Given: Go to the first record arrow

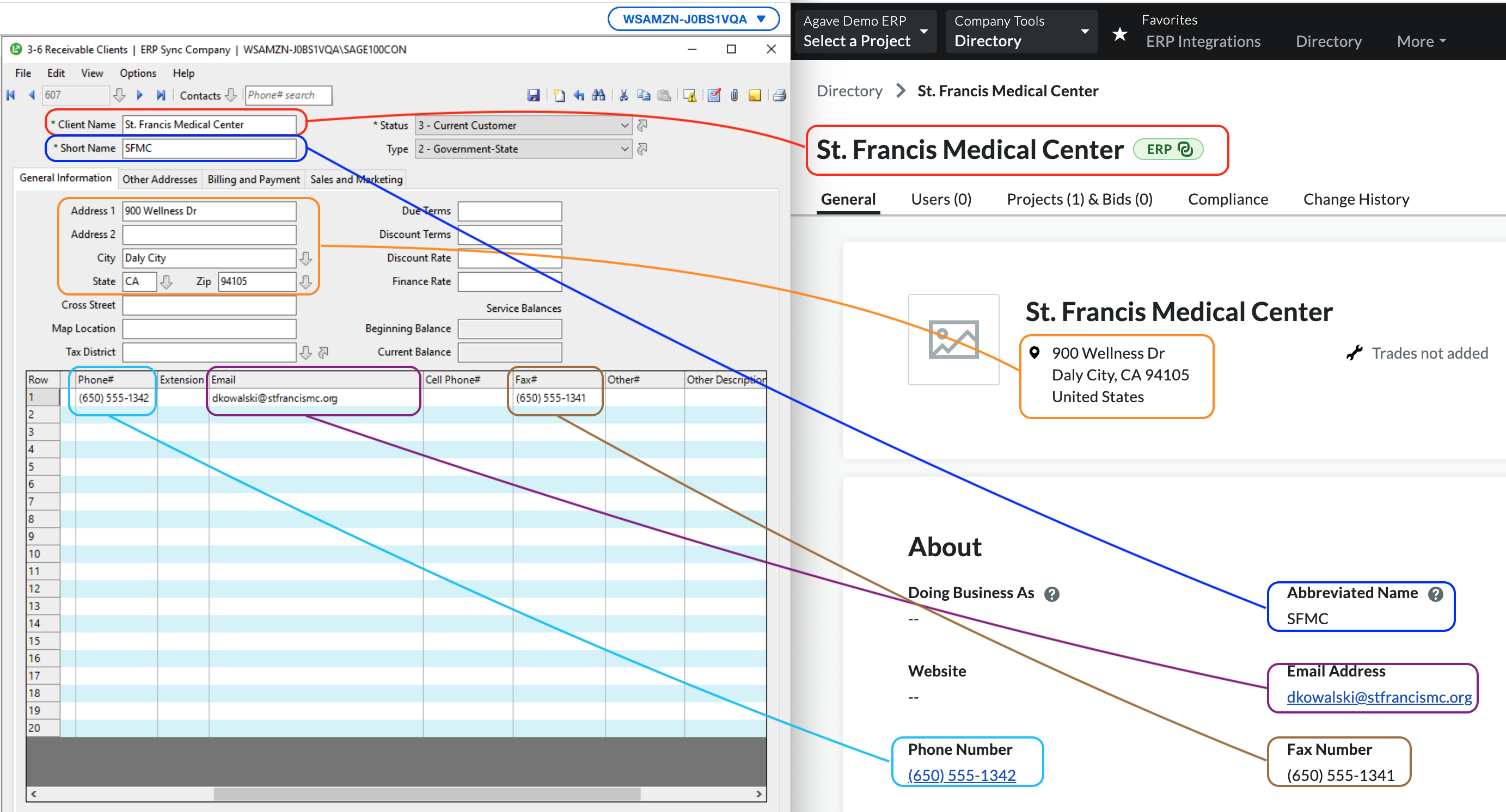Looking at the screenshot, I should (10, 95).
